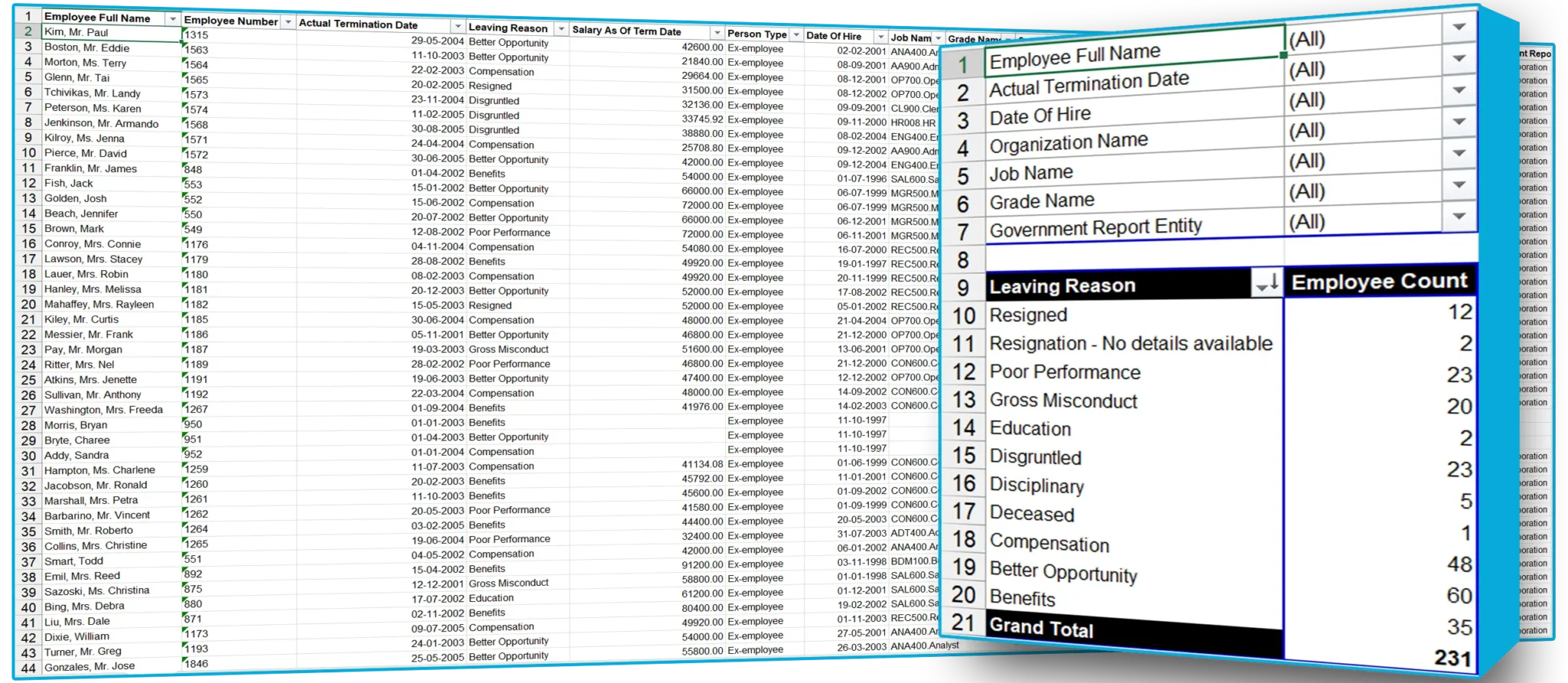Open pivot Leaving Reason sort filter button
This screenshot has width=1568, height=683.
pyautogui.click(x=1266, y=285)
